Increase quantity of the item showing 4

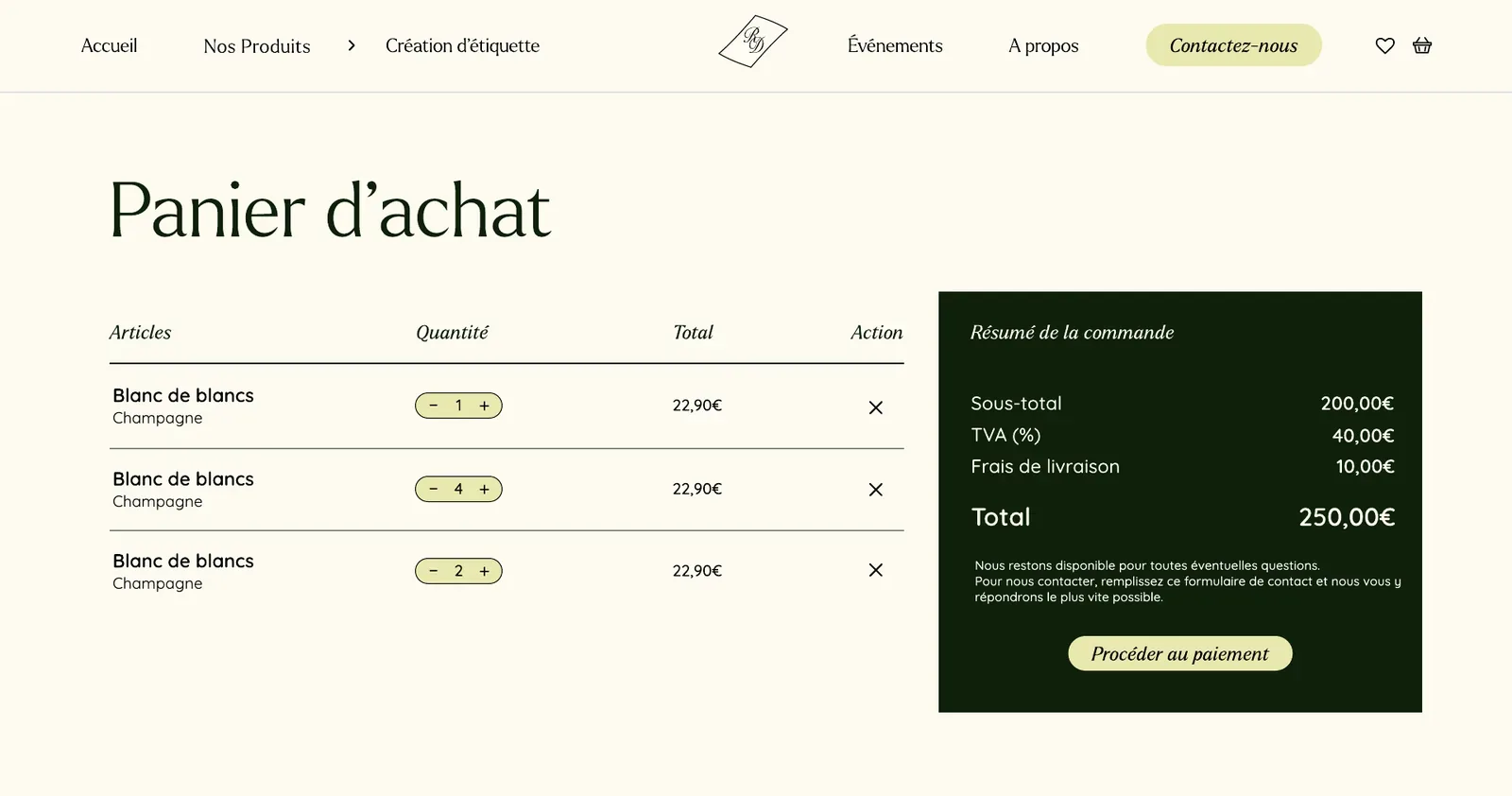coord(485,489)
